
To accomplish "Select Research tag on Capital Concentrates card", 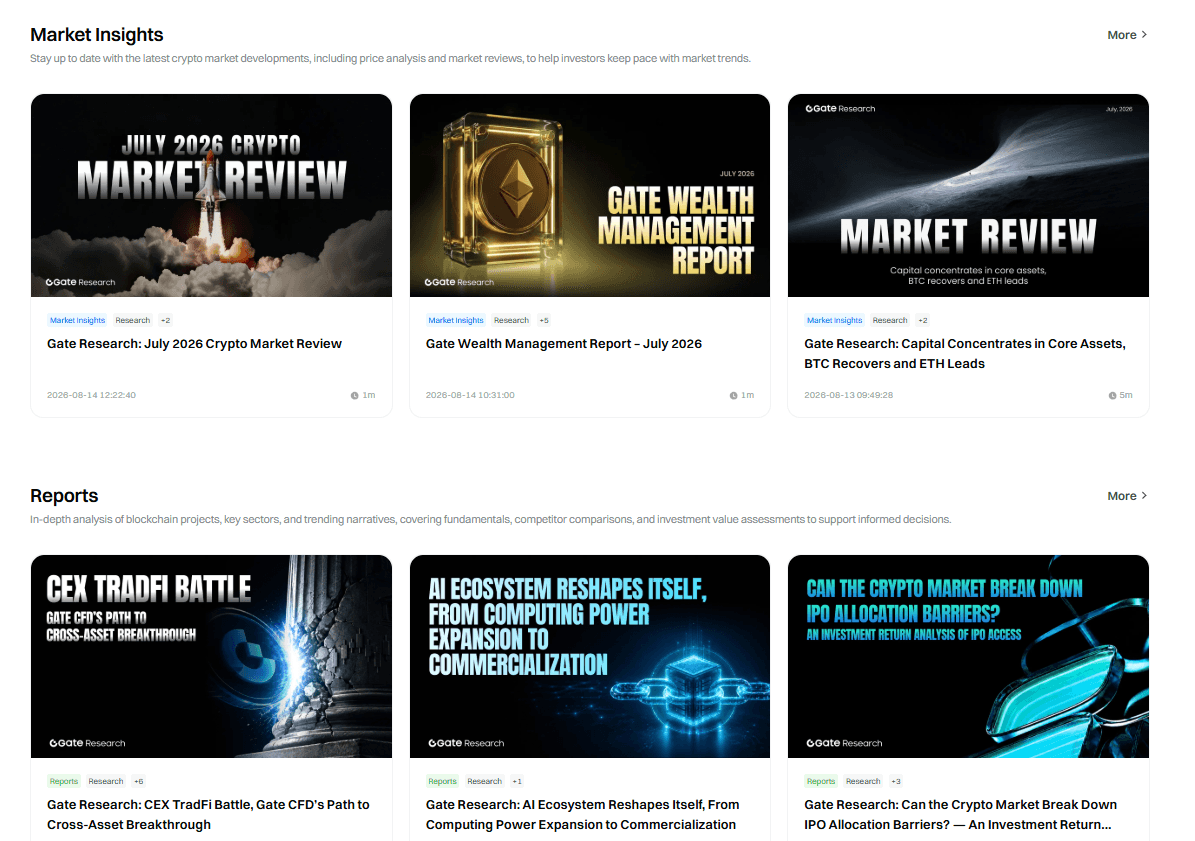I will point(890,321).
